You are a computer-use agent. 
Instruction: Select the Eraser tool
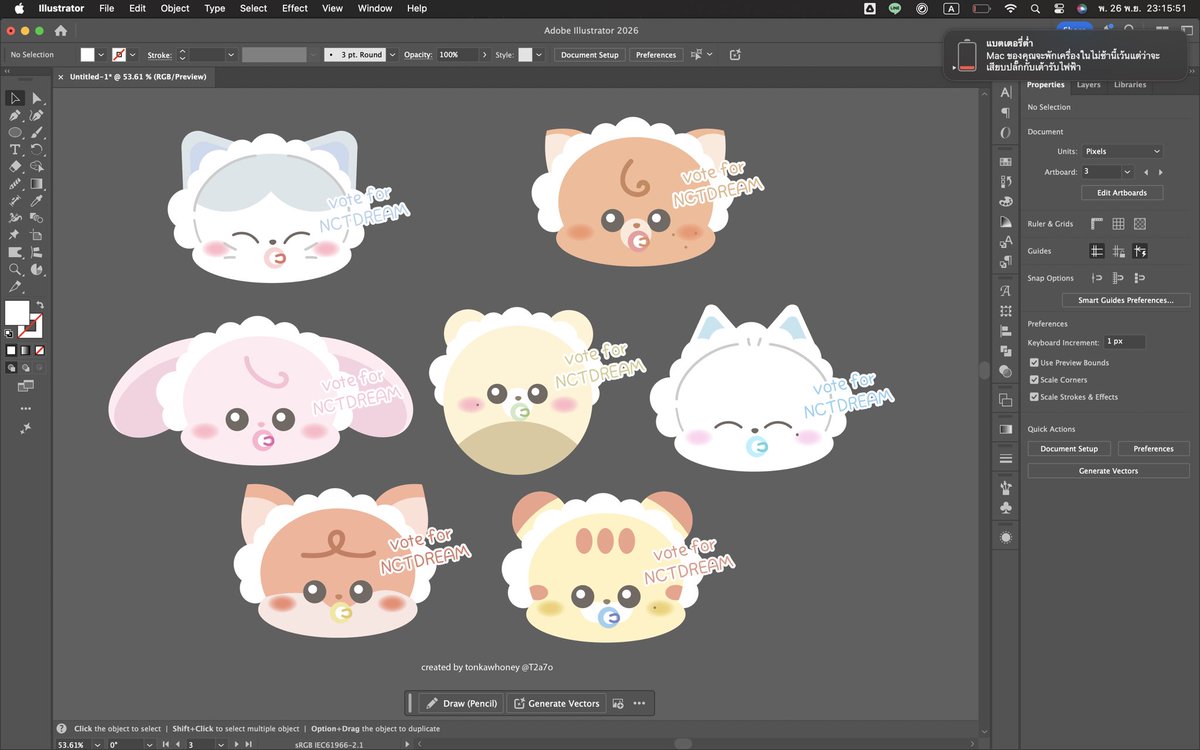tap(15, 166)
